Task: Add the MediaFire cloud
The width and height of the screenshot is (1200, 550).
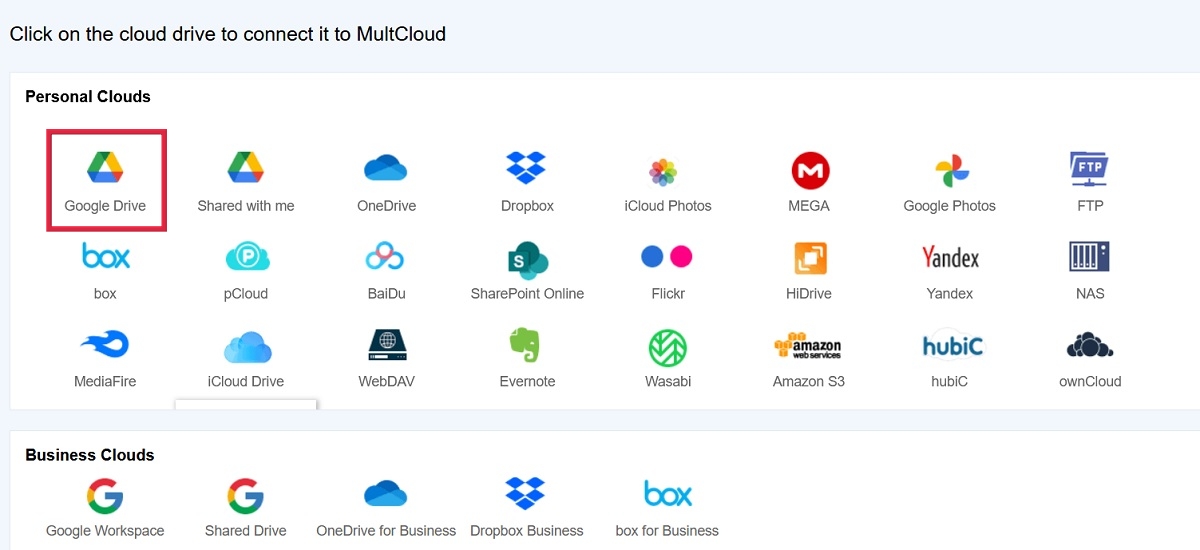Action: 105,358
